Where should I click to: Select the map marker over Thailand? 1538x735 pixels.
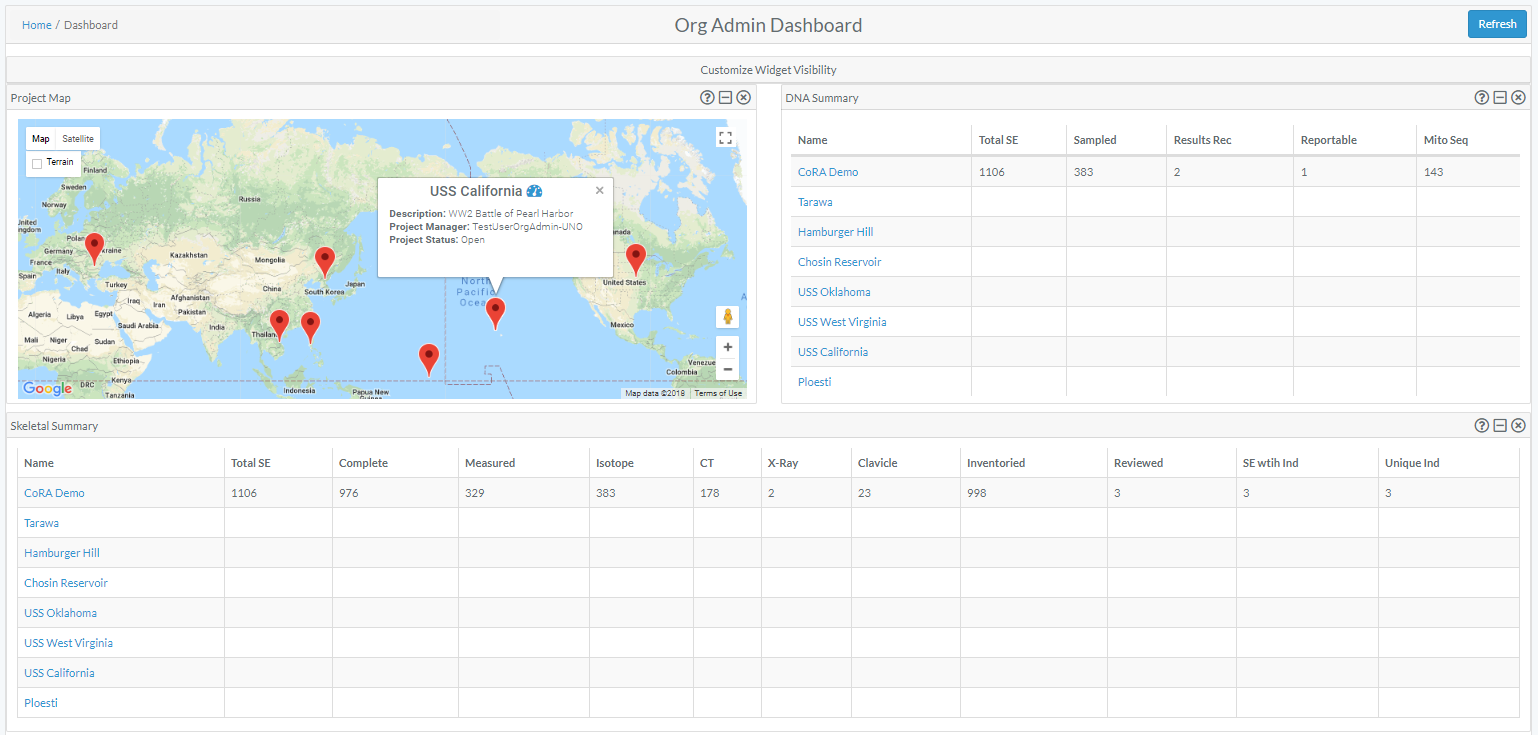point(279,326)
